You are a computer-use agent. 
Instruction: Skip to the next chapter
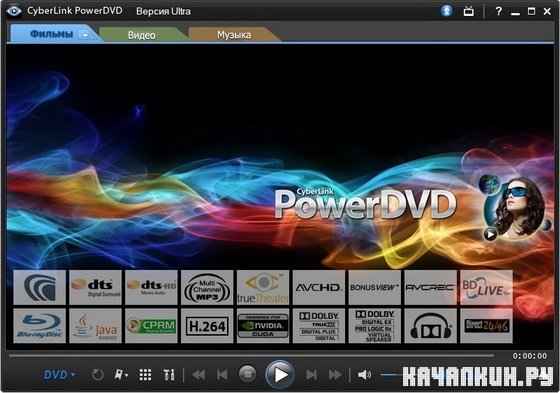click(311, 375)
